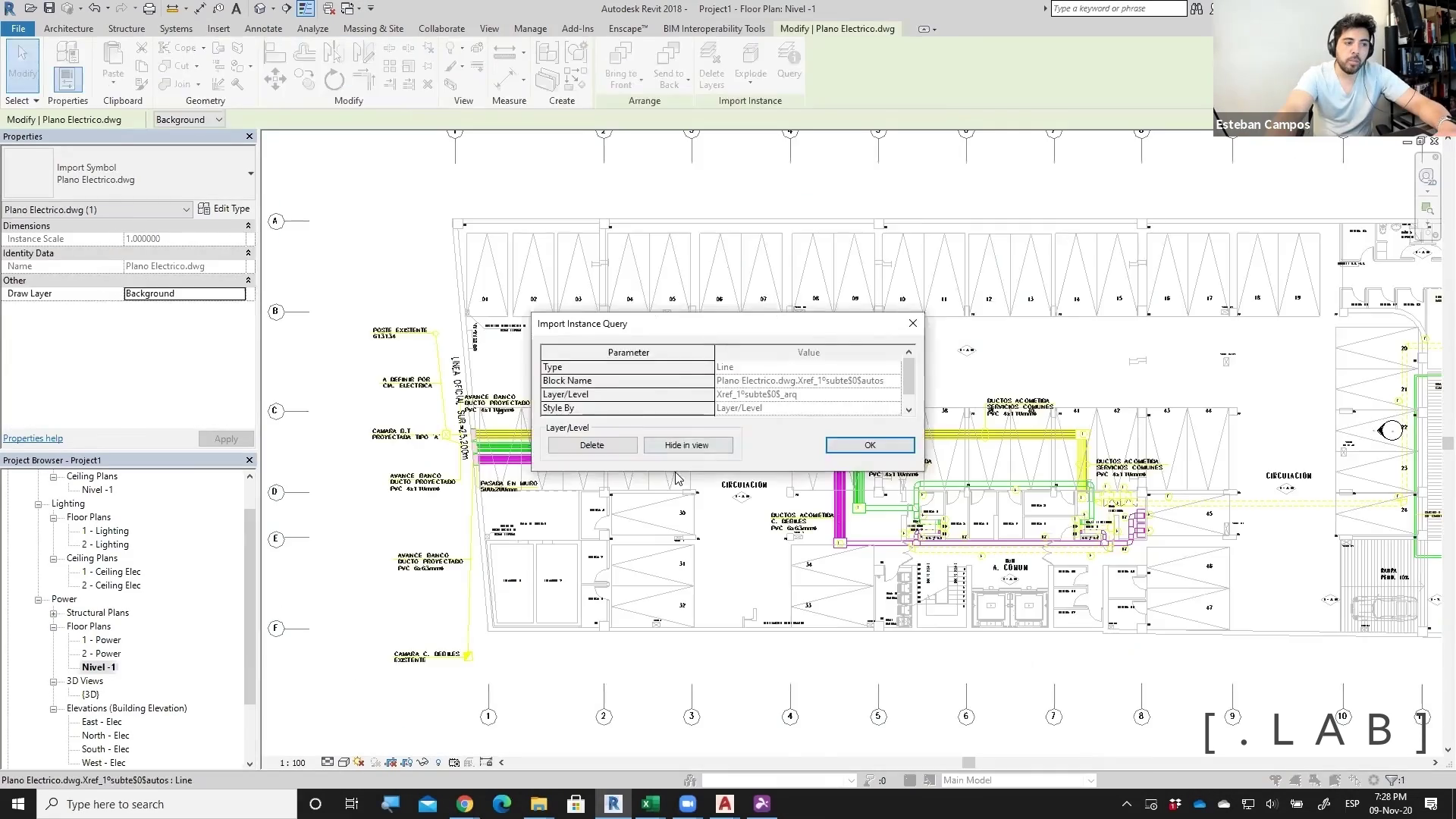Viewport: 1456px width, 819px height.
Task: Click Thin Lines icon in quick access toolbar
Action: pyautogui.click(x=306, y=8)
